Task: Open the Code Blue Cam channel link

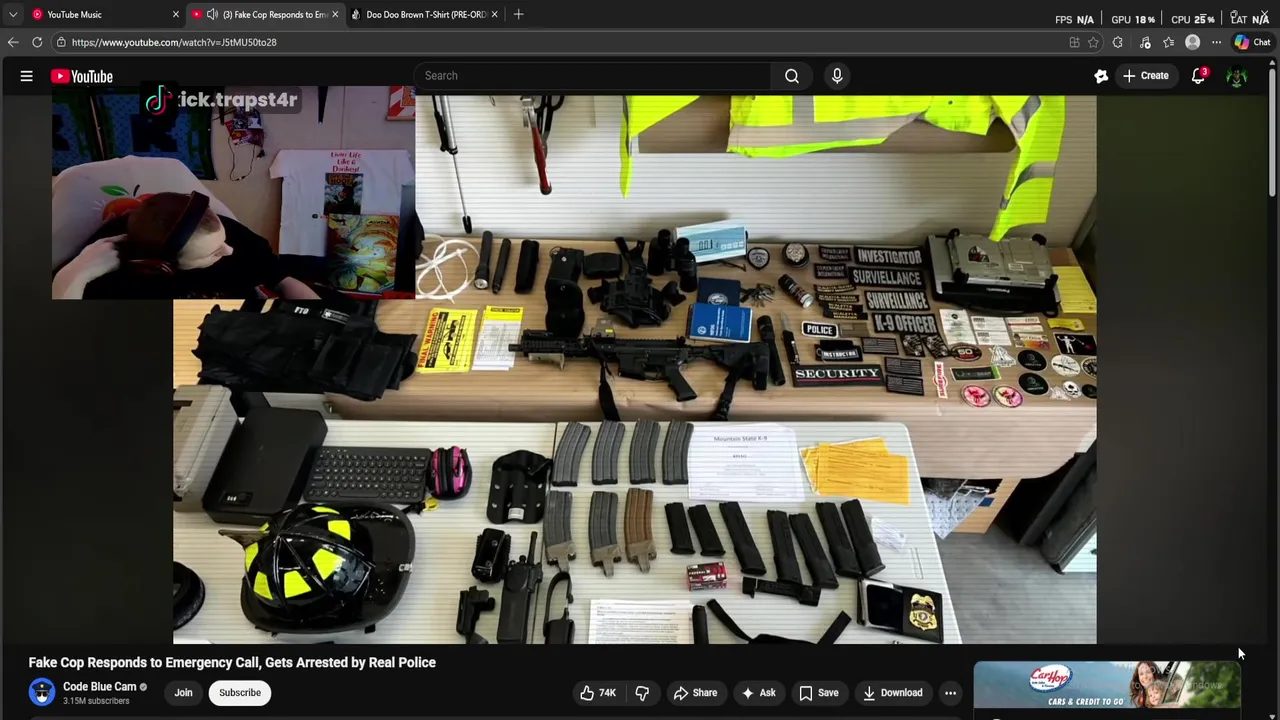Action: (99, 687)
